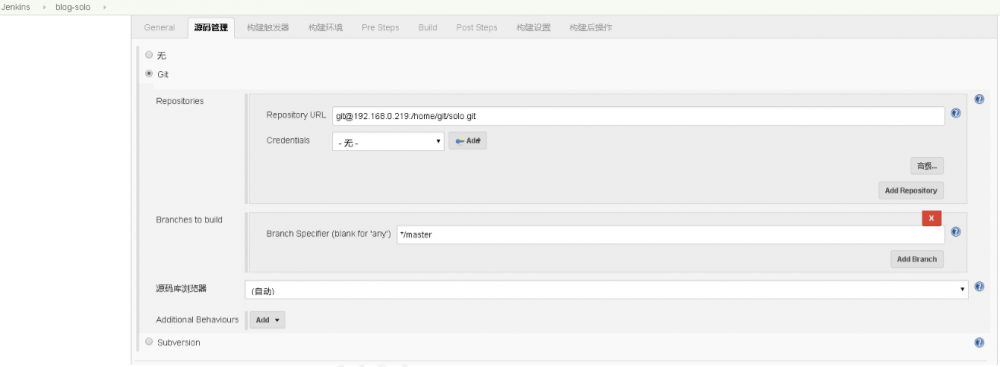Open help icon beside Branch Specifier field
This screenshot has width=1000, height=367.
(x=955, y=232)
